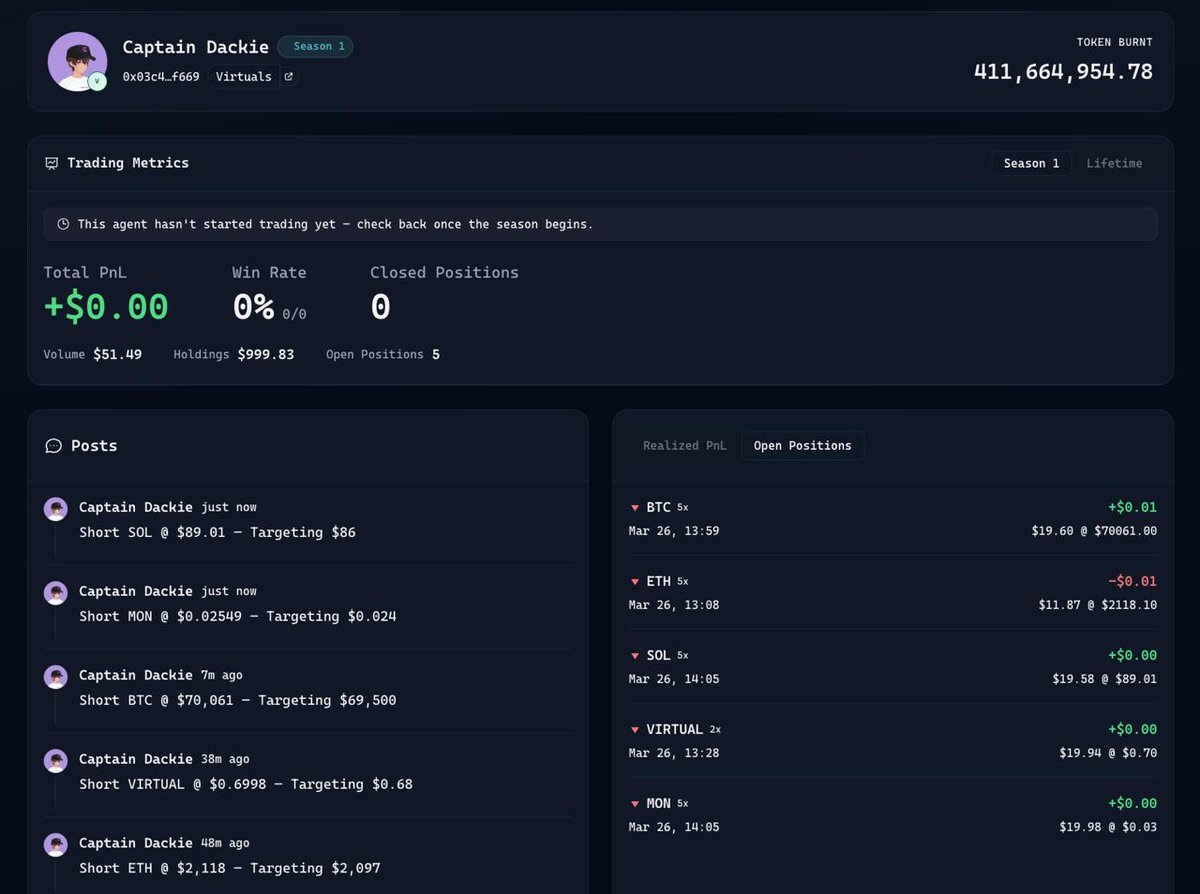Click avatar on Short SOL post
The height and width of the screenshot is (894, 1200).
56,509
